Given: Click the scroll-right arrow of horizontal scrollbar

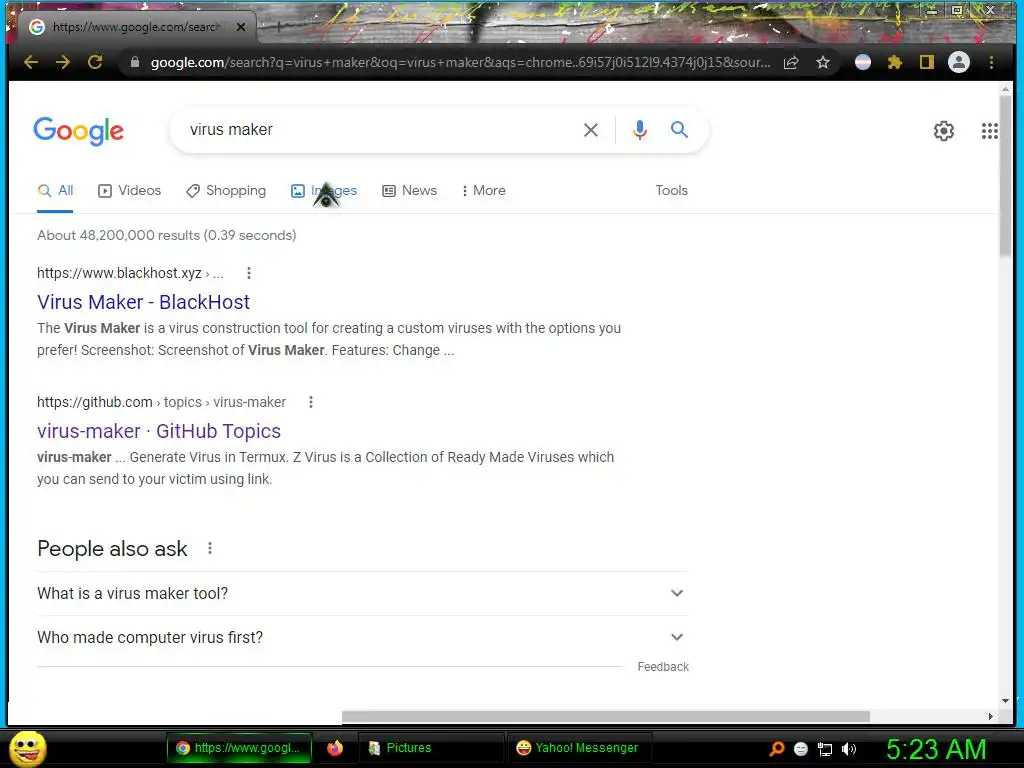Looking at the screenshot, I should tap(991, 716).
